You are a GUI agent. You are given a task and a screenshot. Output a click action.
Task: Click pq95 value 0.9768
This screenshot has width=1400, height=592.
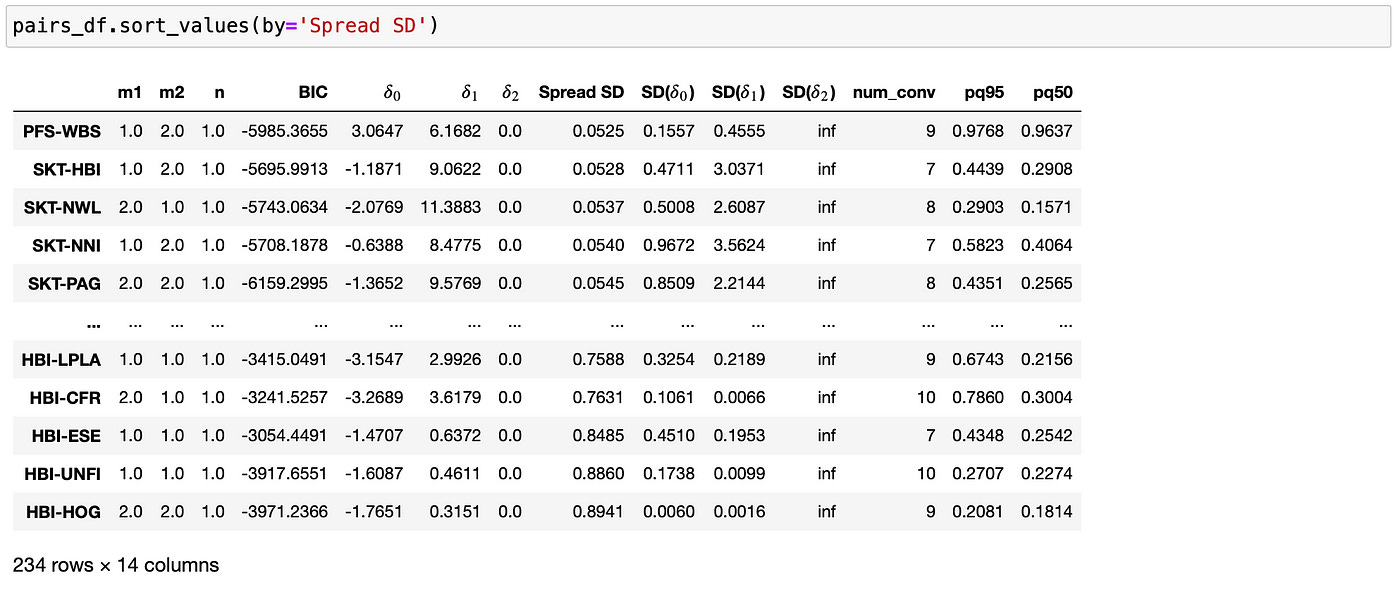[x=979, y=131]
